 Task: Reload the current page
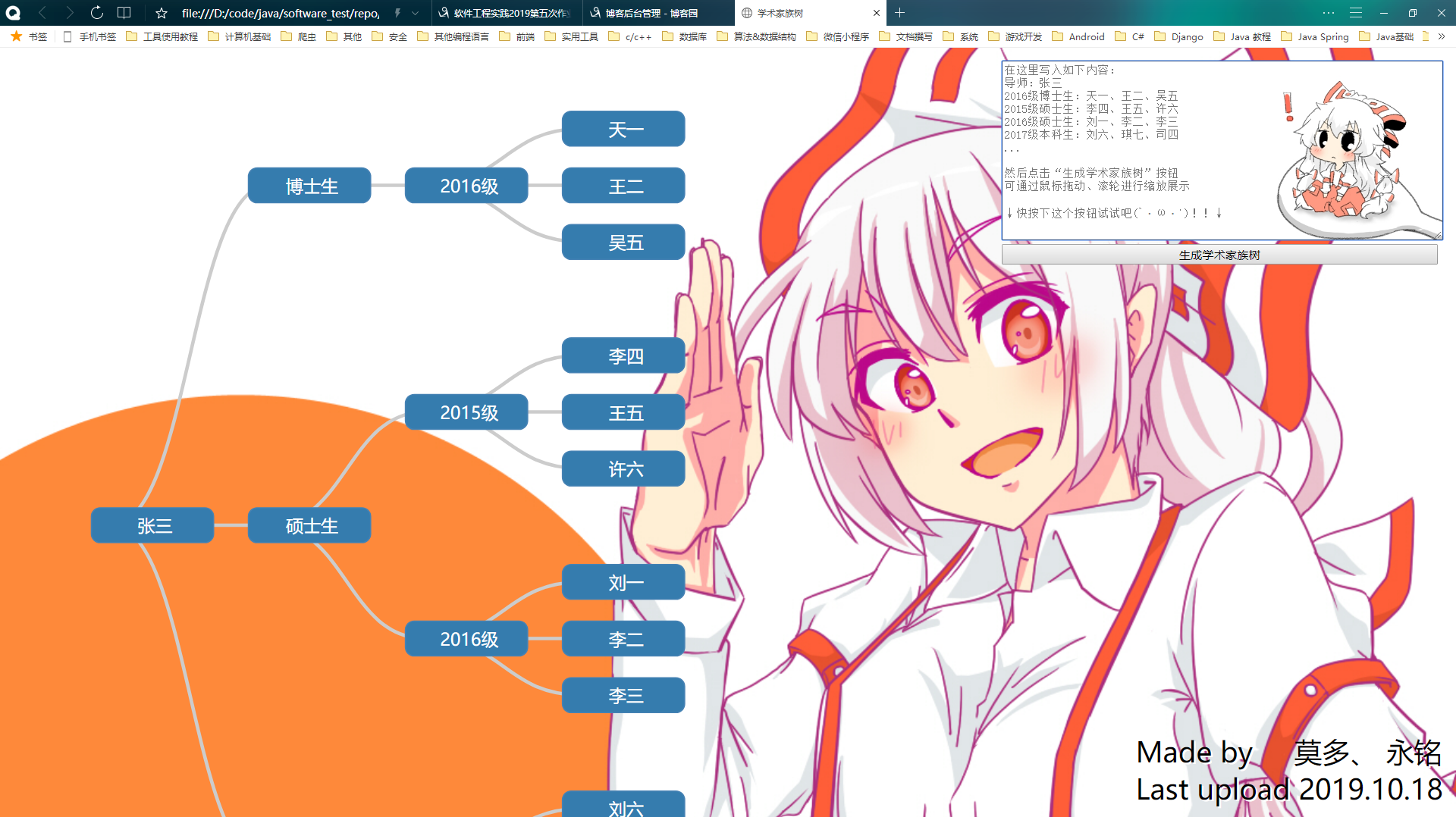pyautogui.click(x=97, y=13)
